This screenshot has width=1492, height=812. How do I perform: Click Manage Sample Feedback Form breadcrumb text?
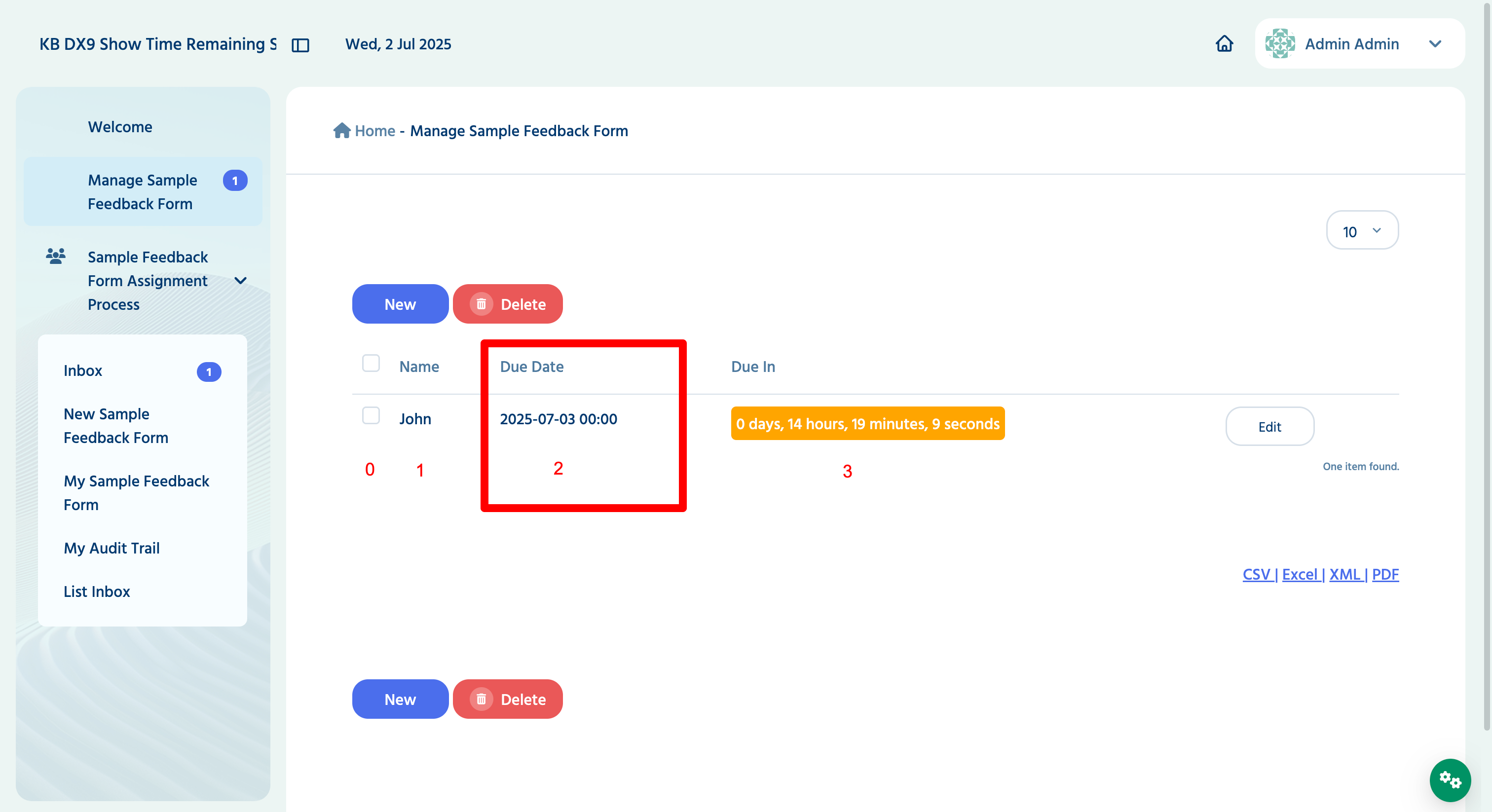(519, 131)
